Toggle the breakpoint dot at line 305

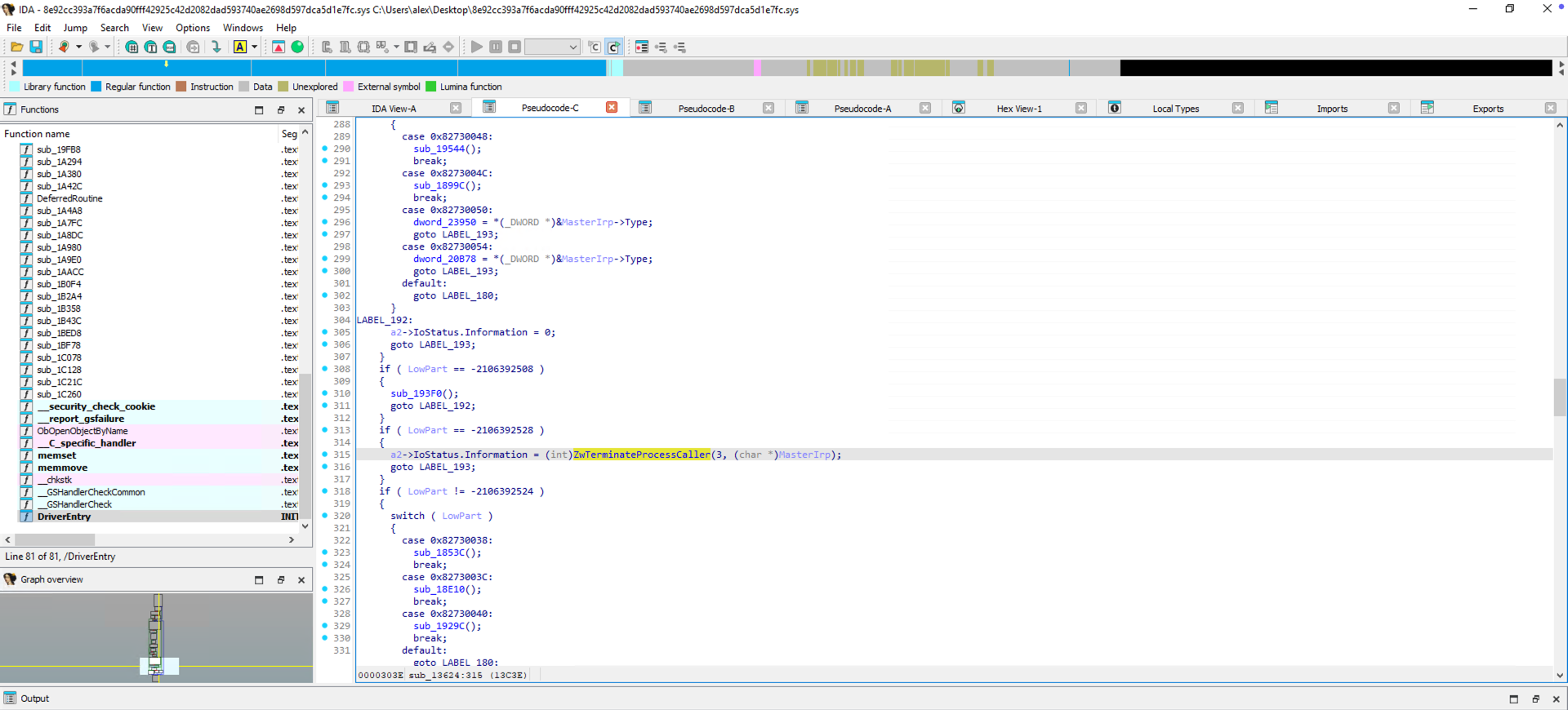325,332
